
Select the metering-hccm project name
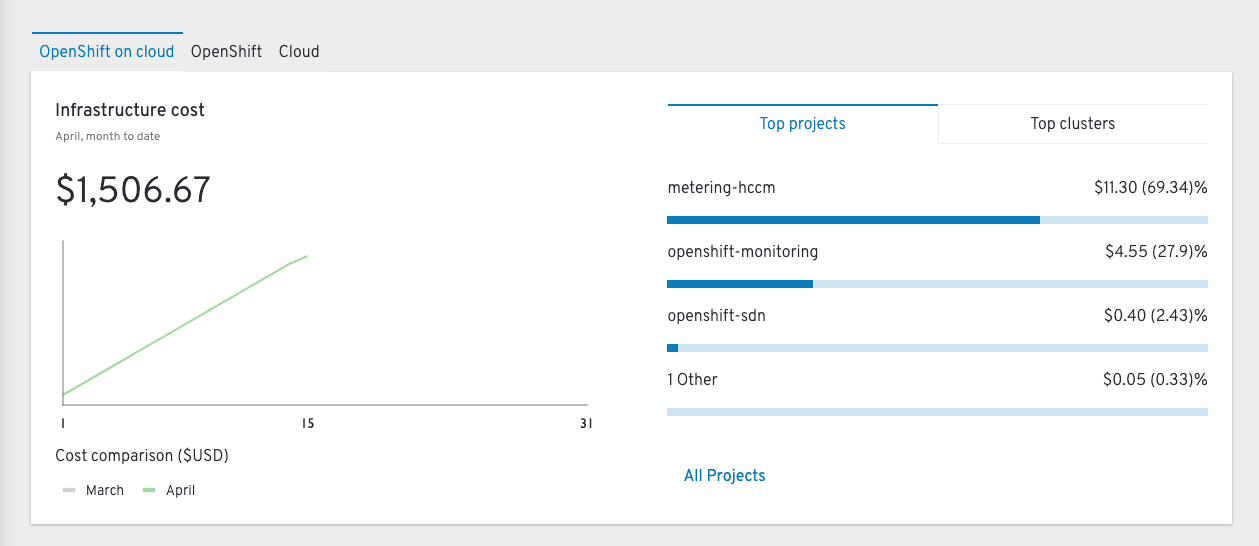pos(721,187)
